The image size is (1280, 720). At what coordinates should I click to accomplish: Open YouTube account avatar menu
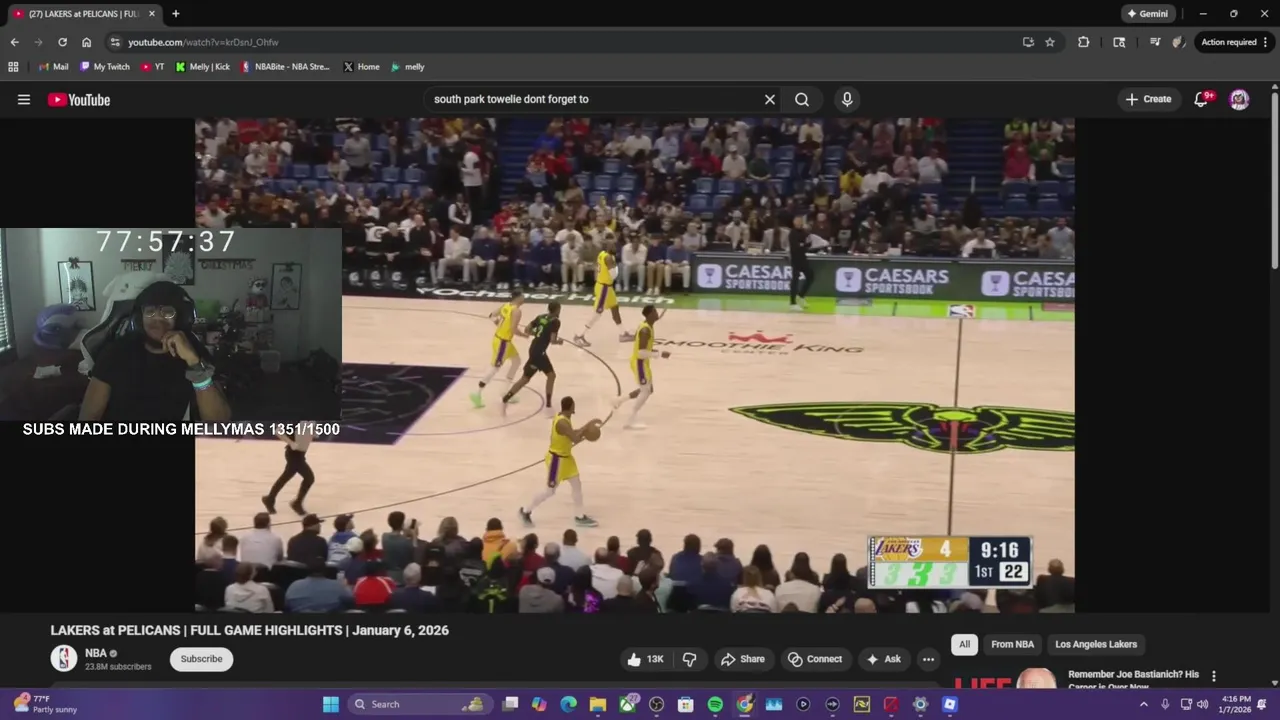click(x=1239, y=99)
